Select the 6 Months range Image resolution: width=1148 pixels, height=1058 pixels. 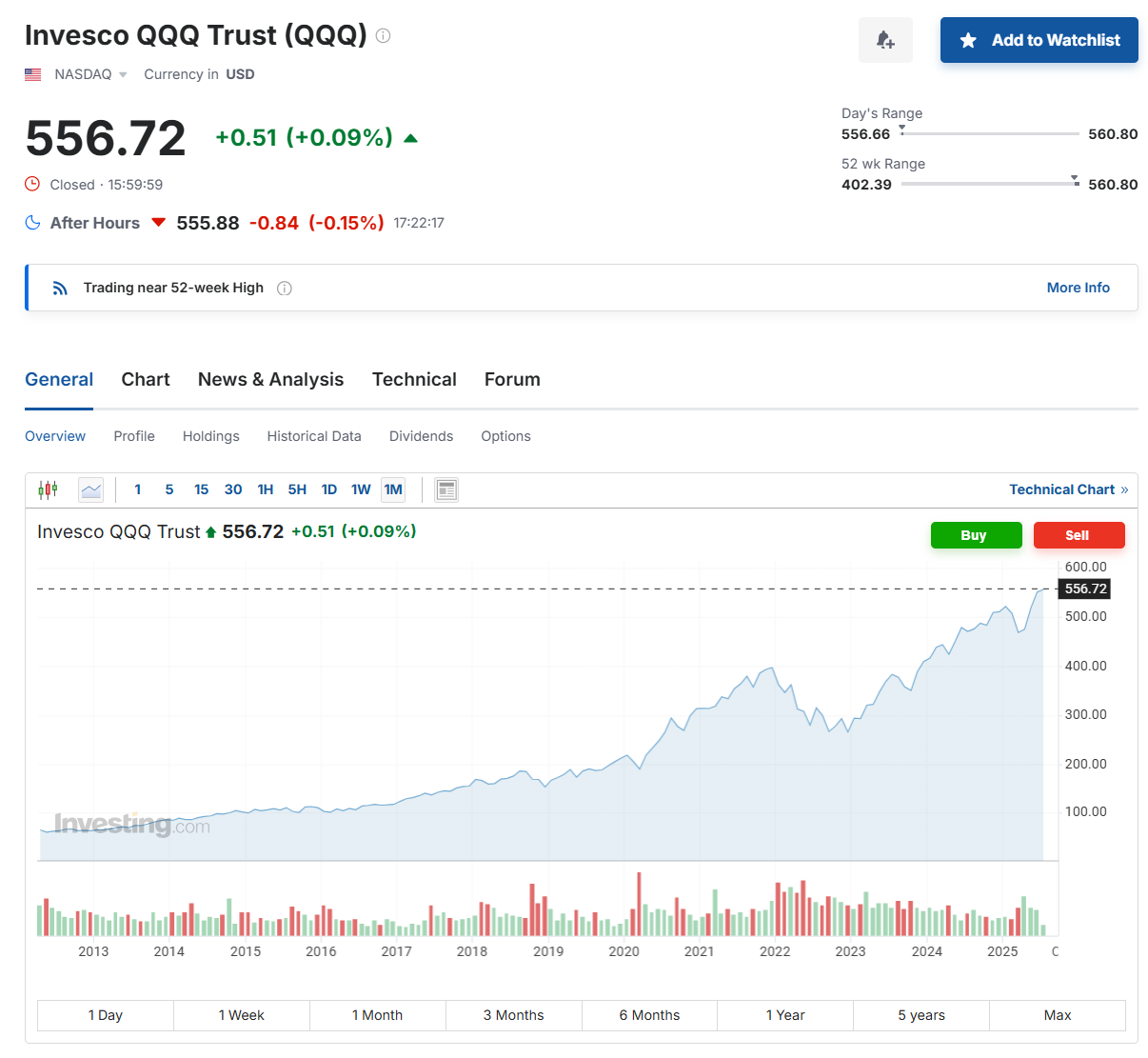[x=650, y=1015]
